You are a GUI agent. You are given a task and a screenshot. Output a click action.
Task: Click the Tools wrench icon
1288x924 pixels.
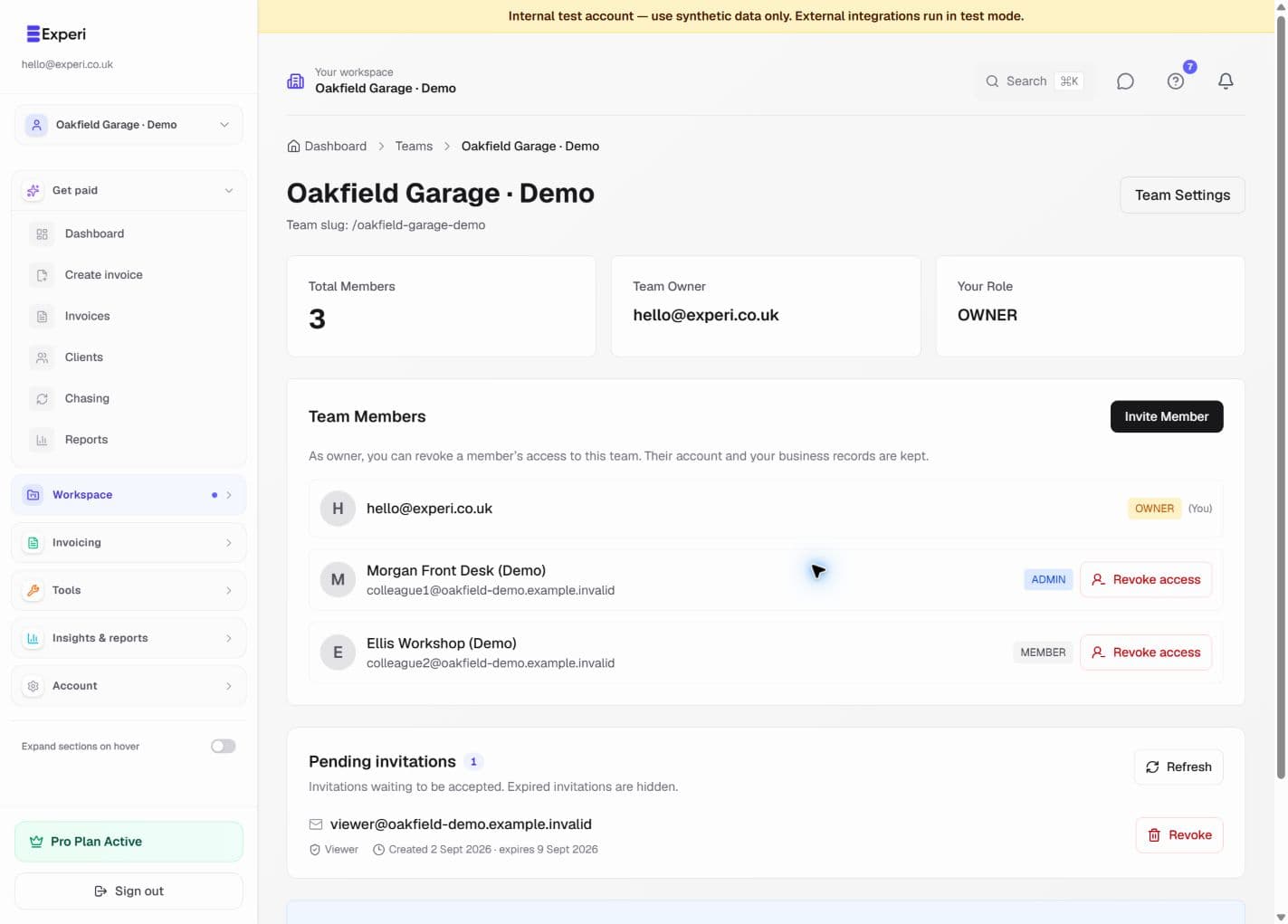[33, 591]
